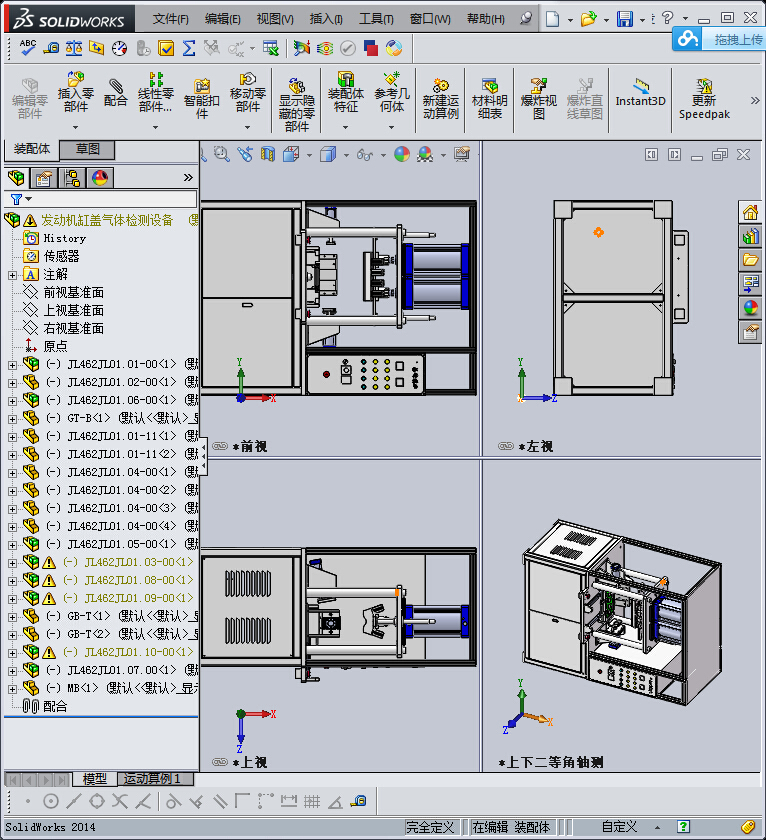Open Linear Component Pattern tool
The height and width of the screenshot is (840, 766).
click(155, 92)
